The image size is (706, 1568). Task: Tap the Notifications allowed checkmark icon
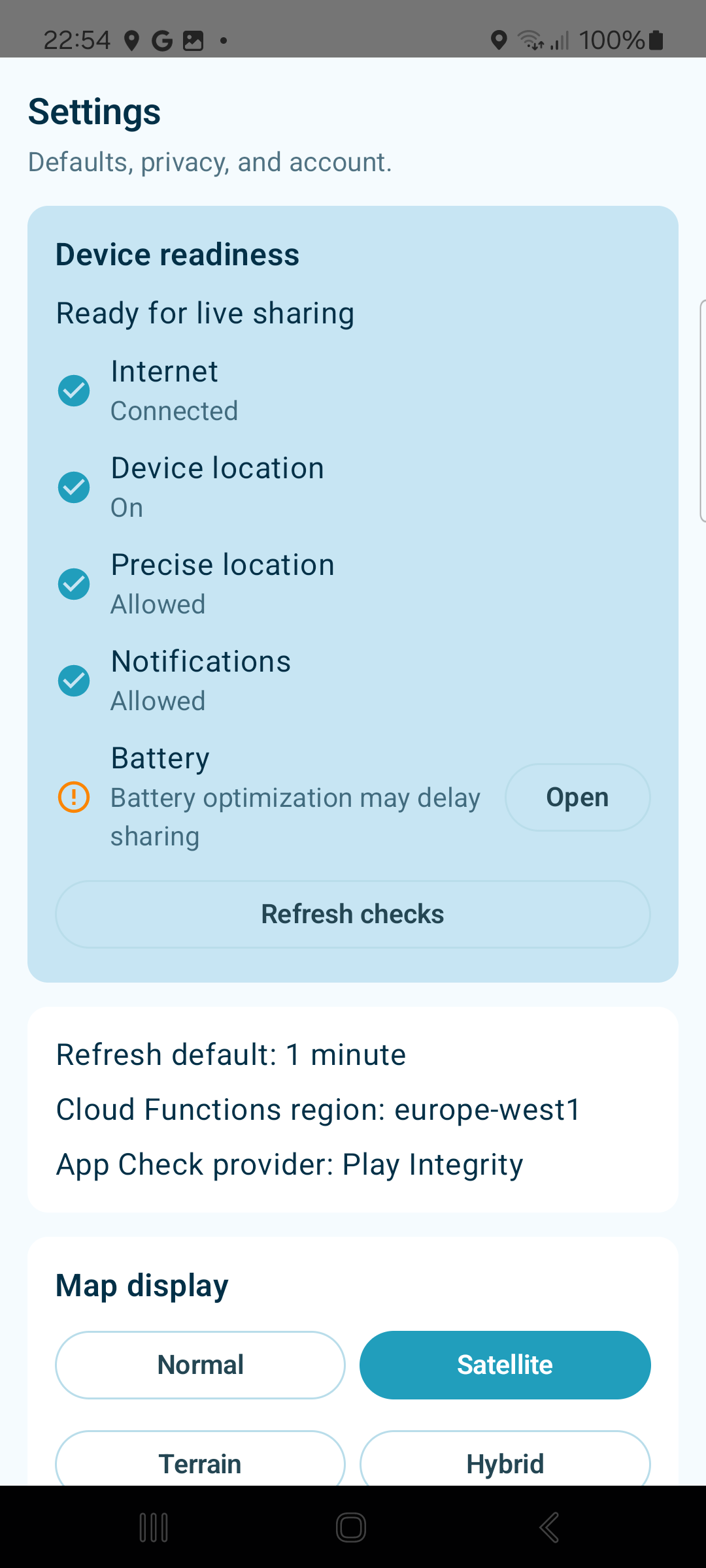[x=74, y=681]
